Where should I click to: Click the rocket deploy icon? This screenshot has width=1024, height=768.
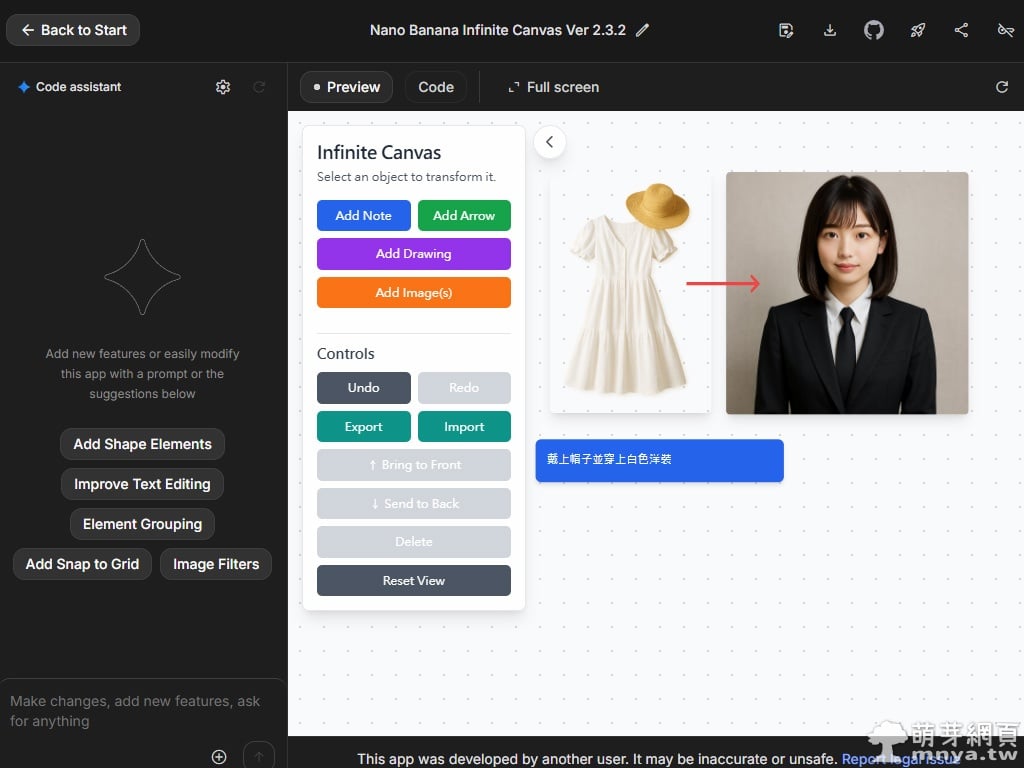click(917, 30)
